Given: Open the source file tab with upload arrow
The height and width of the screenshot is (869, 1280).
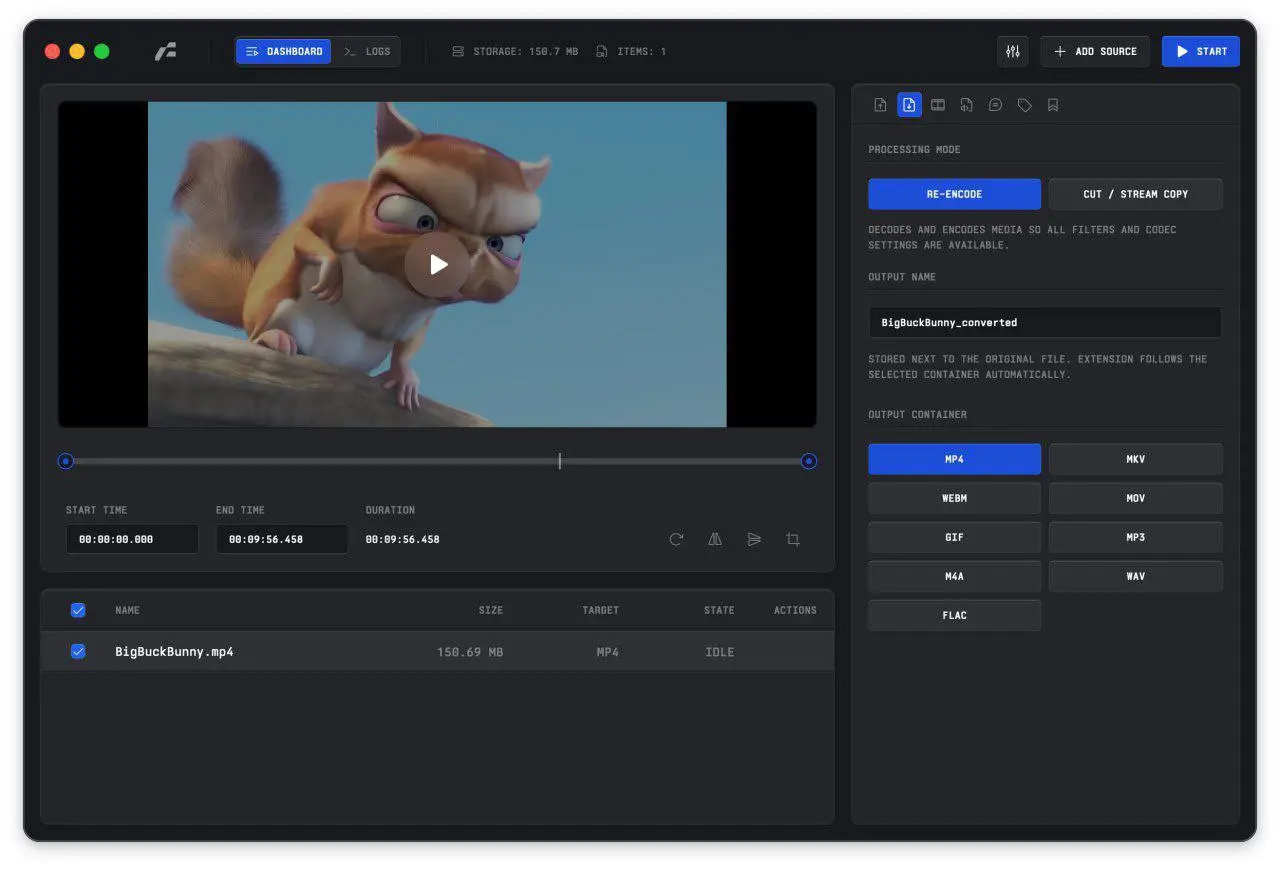Looking at the screenshot, I should (x=880, y=105).
